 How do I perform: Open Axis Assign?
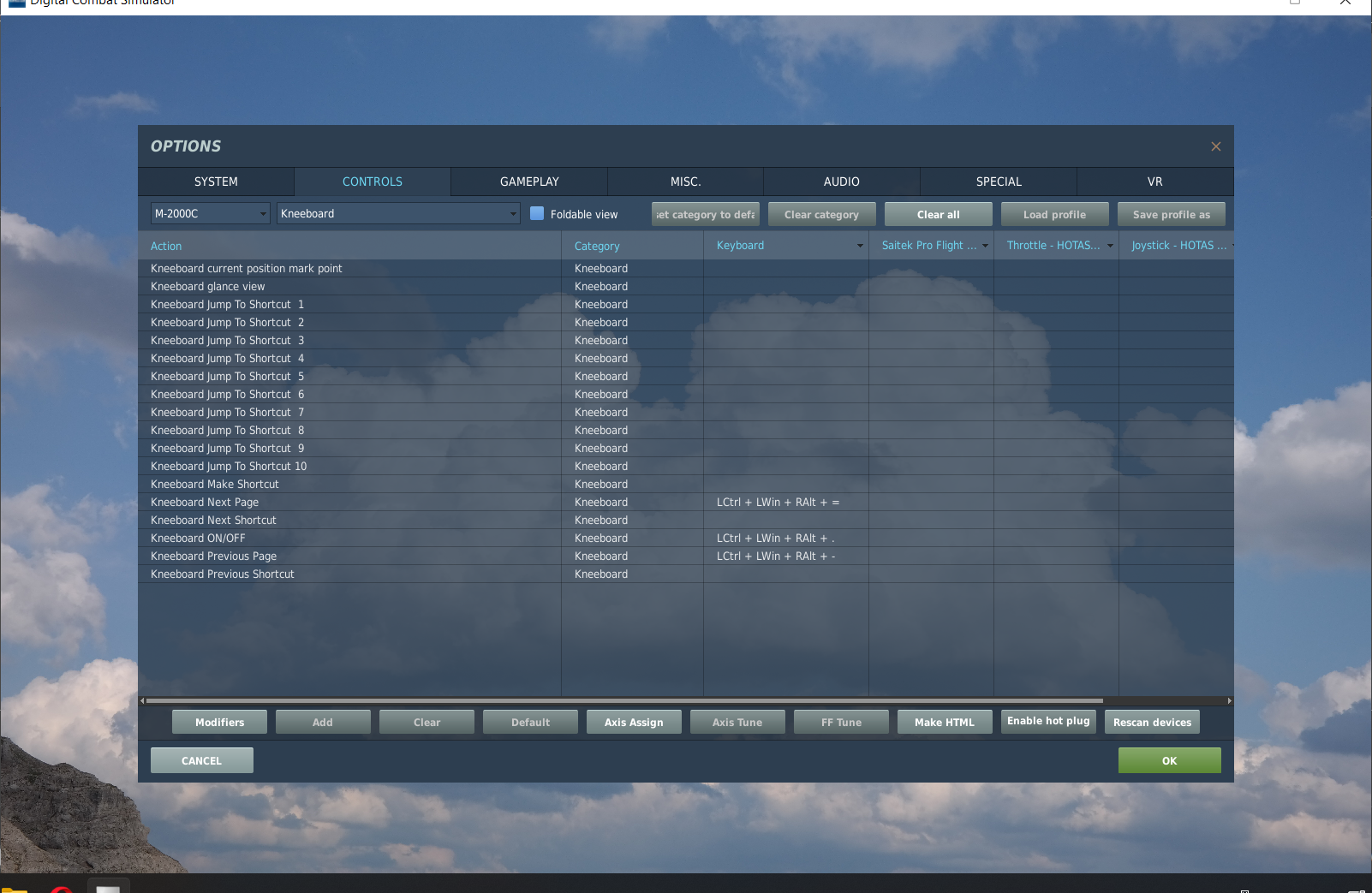[x=634, y=722]
